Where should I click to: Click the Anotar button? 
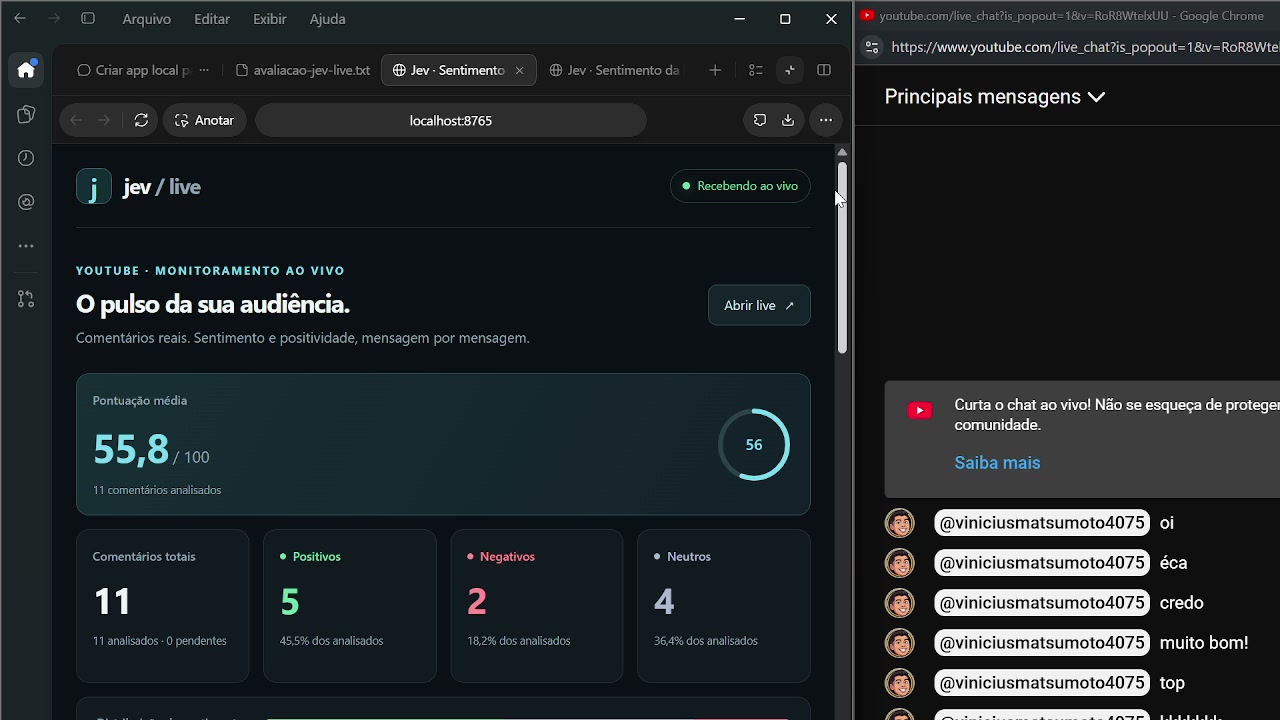tap(204, 120)
